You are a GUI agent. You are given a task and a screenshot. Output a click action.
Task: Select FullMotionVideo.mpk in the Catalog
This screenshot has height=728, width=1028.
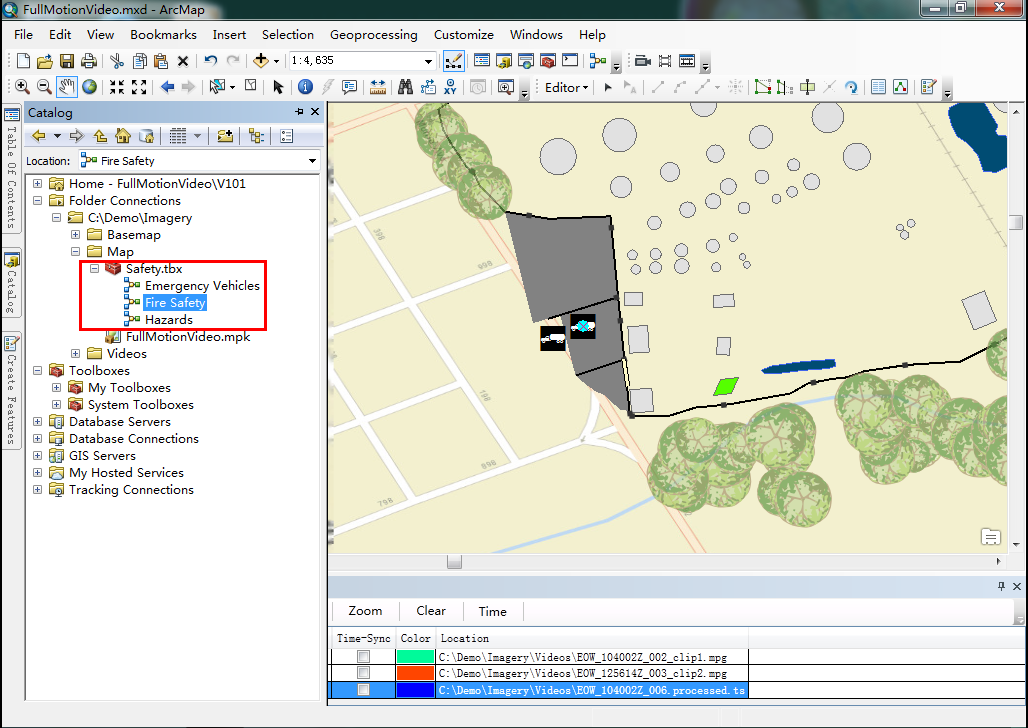pos(188,337)
